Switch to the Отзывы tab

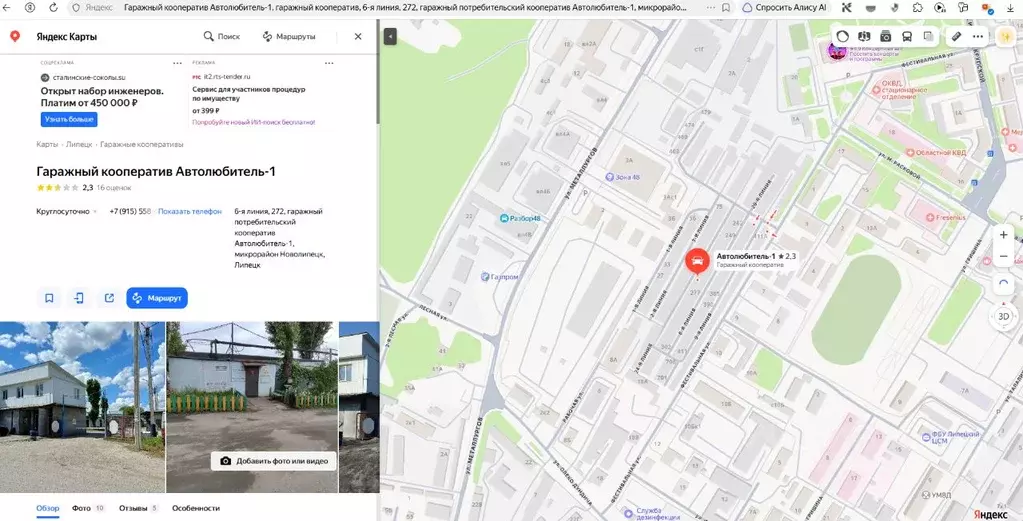click(138, 508)
